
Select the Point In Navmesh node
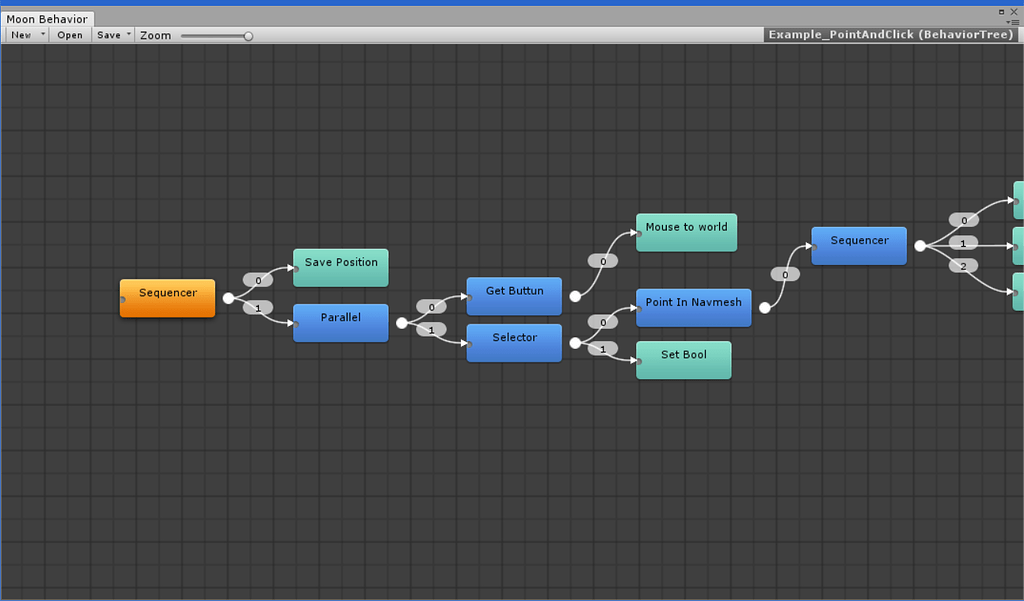click(693, 307)
